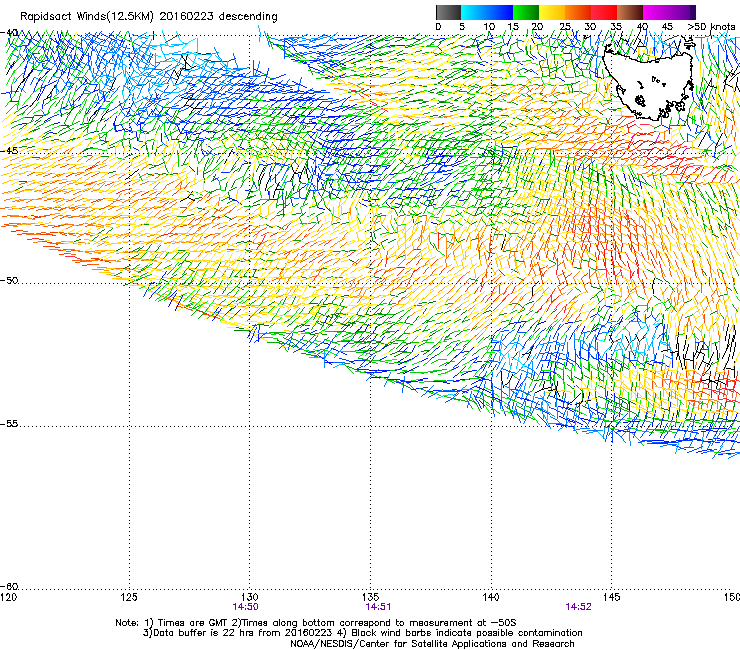This screenshot has height=650, width=740.
Task: Click the purple 14:51 time stamp
Action: click(x=378, y=607)
